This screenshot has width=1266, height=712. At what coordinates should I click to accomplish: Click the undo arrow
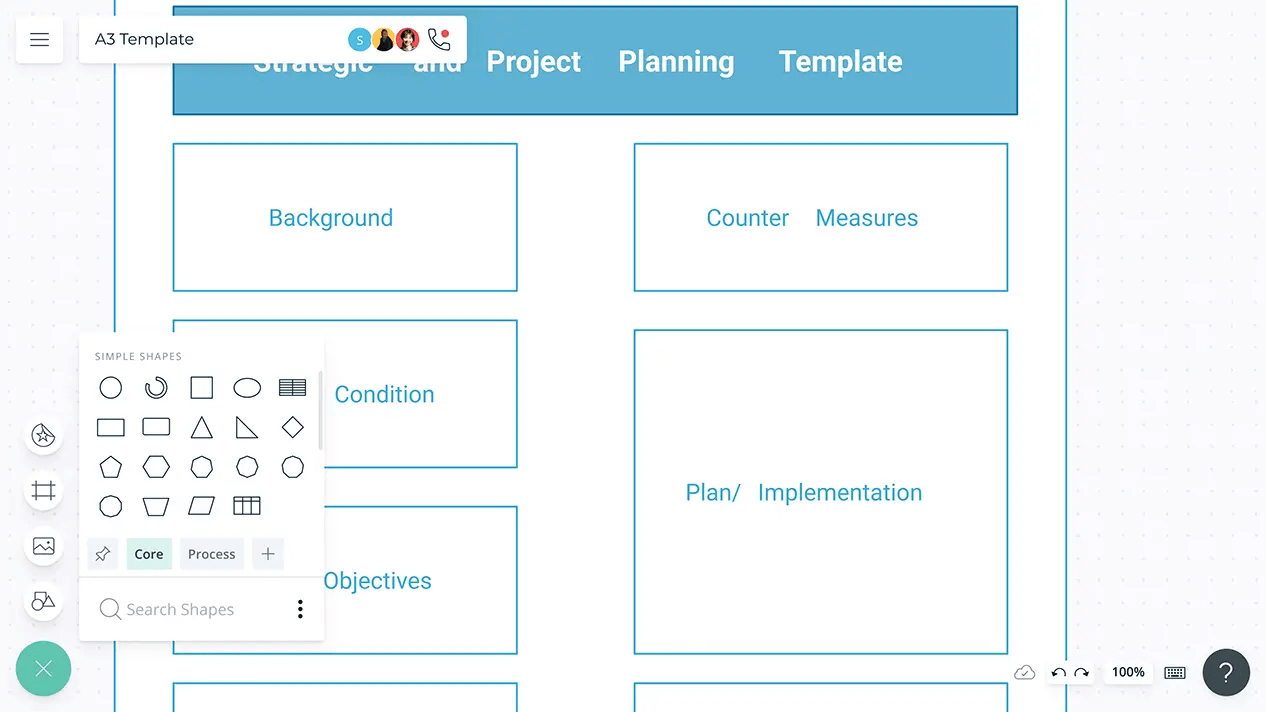(1058, 673)
